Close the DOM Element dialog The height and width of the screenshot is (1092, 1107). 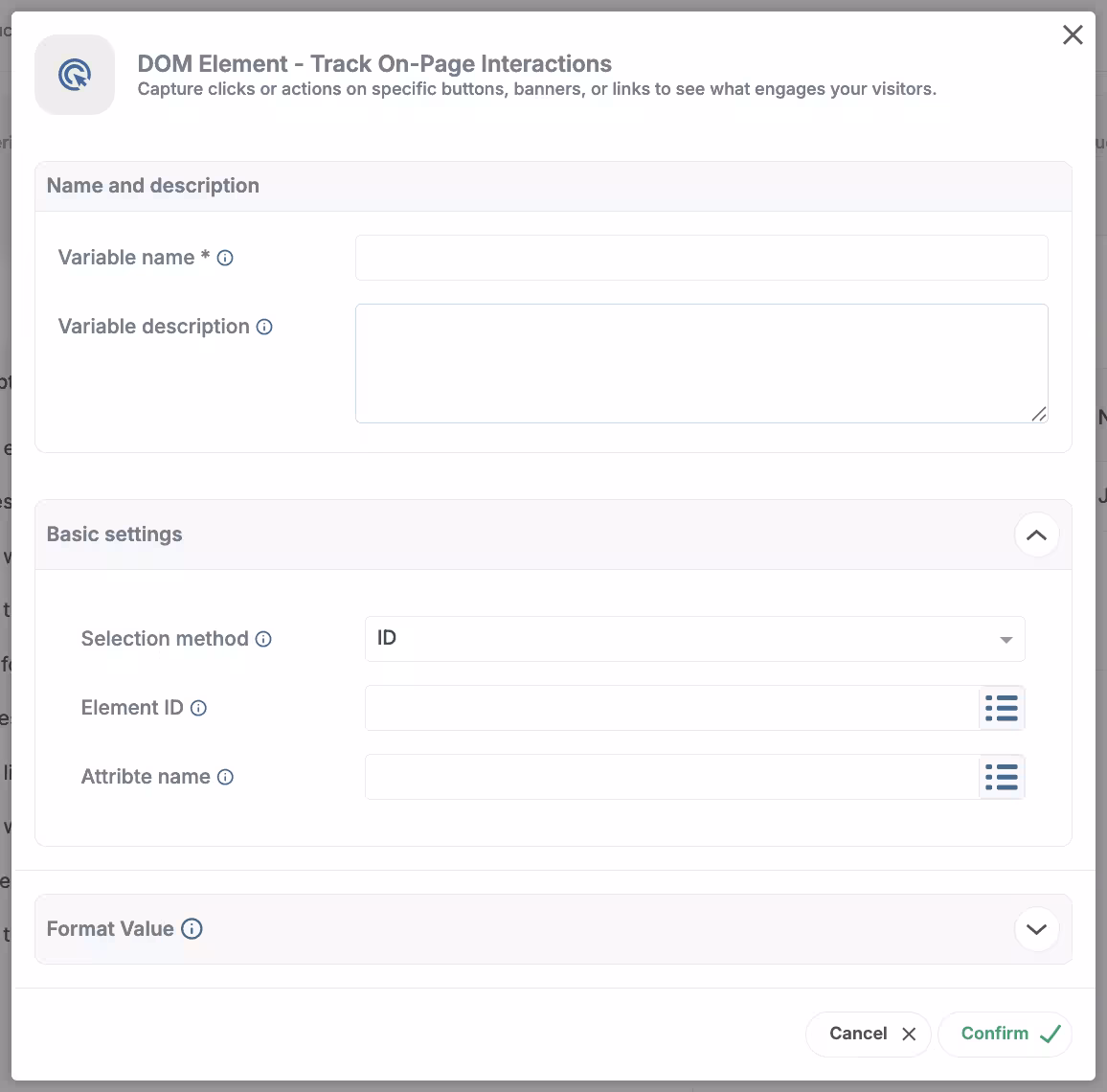pyautogui.click(x=1073, y=35)
